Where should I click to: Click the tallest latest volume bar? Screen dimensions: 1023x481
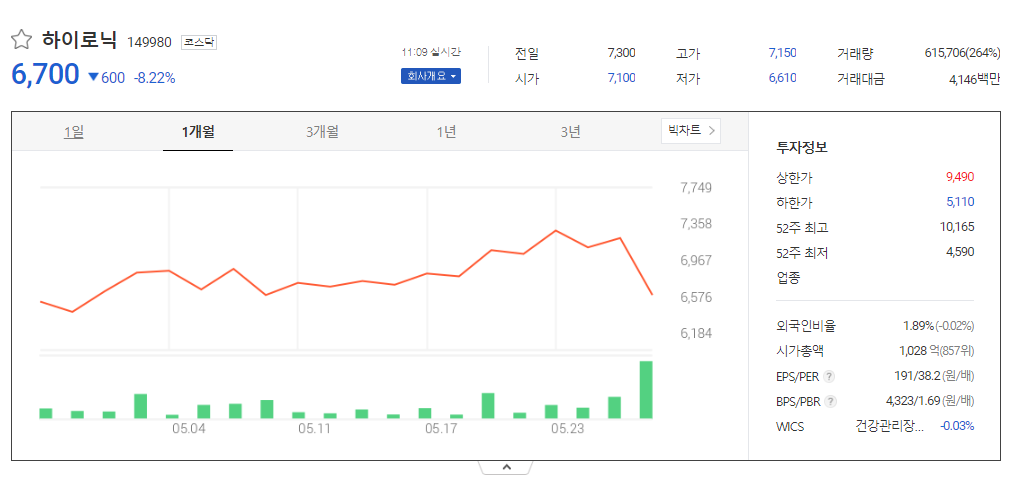point(646,390)
